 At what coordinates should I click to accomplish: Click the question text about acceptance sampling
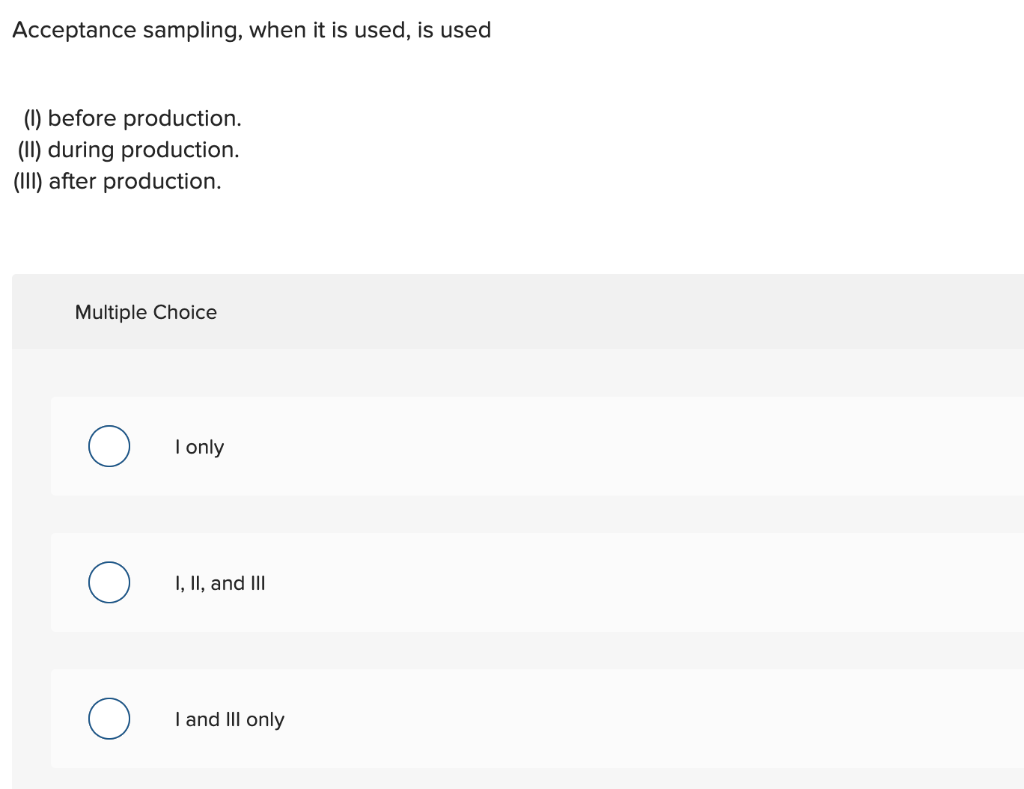pyautogui.click(x=250, y=30)
